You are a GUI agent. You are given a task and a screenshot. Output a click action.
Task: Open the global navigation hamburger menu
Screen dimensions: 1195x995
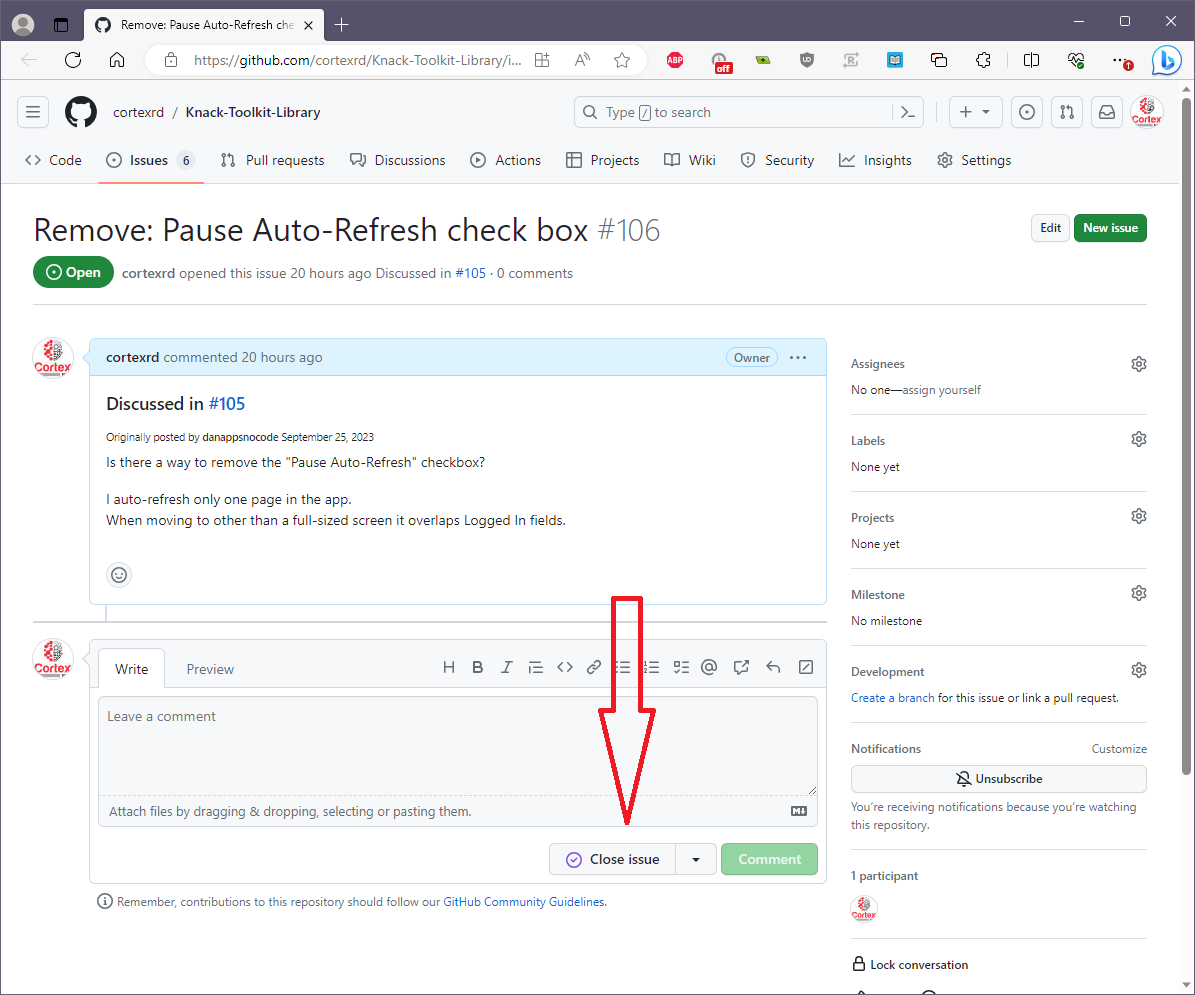tap(33, 112)
